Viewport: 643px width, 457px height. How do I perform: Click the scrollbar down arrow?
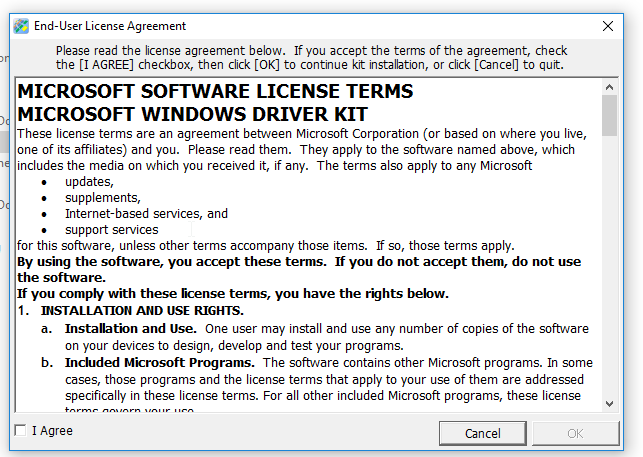(x=609, y=402)
